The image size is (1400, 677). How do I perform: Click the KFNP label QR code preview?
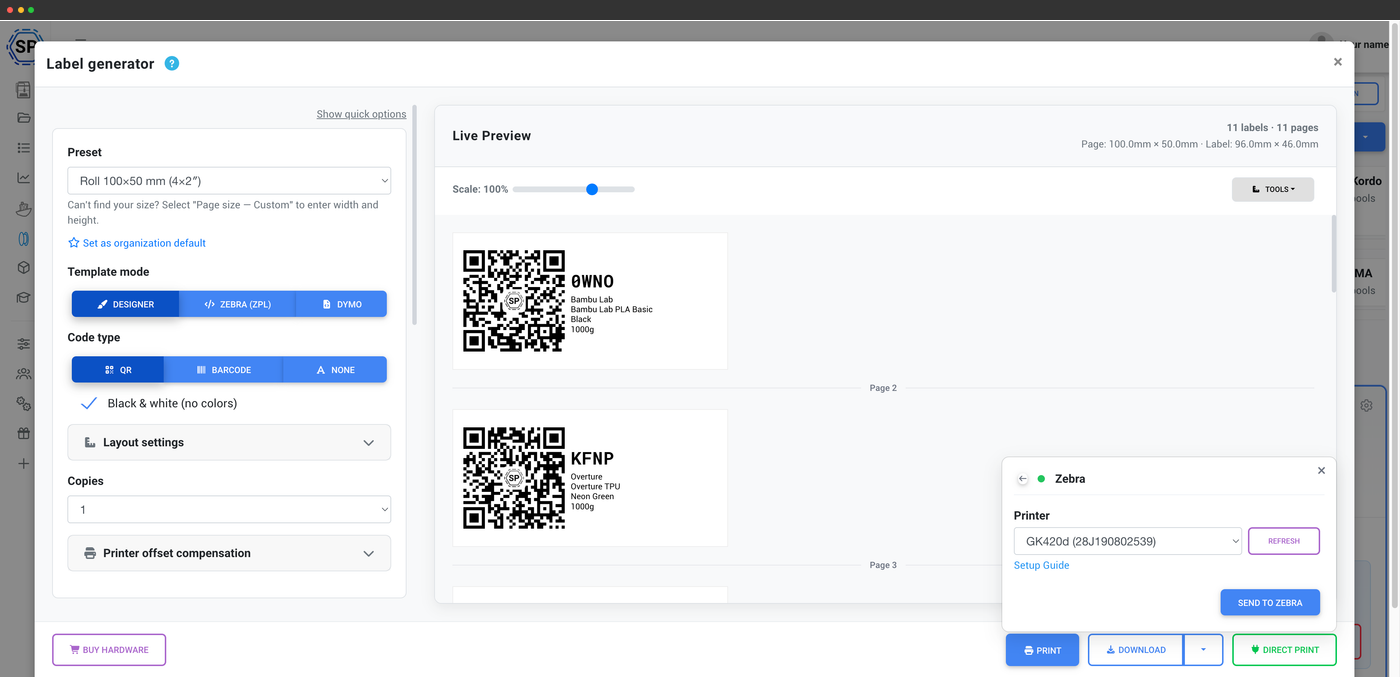coord(514,478)
